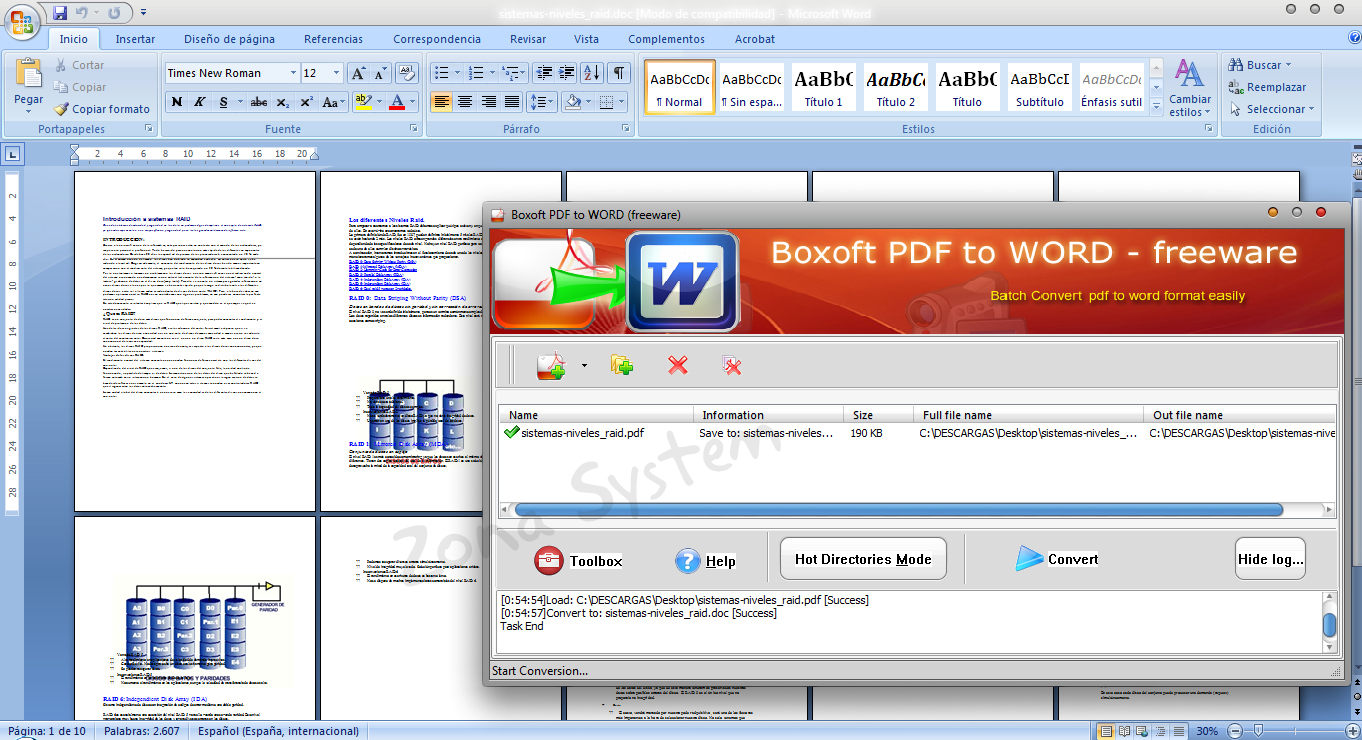
Task: Click the zoom in plus button
Action: (1352, 731)
